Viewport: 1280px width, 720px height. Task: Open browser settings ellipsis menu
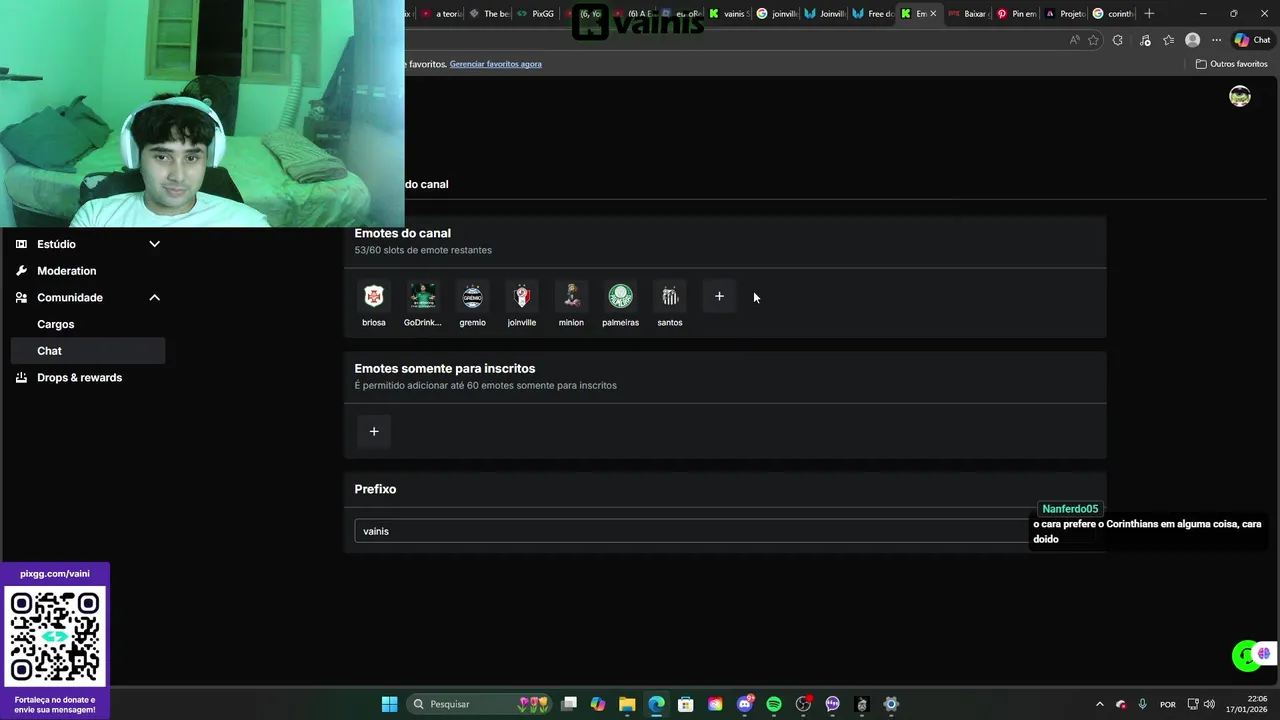click(x=1216, y=40)
